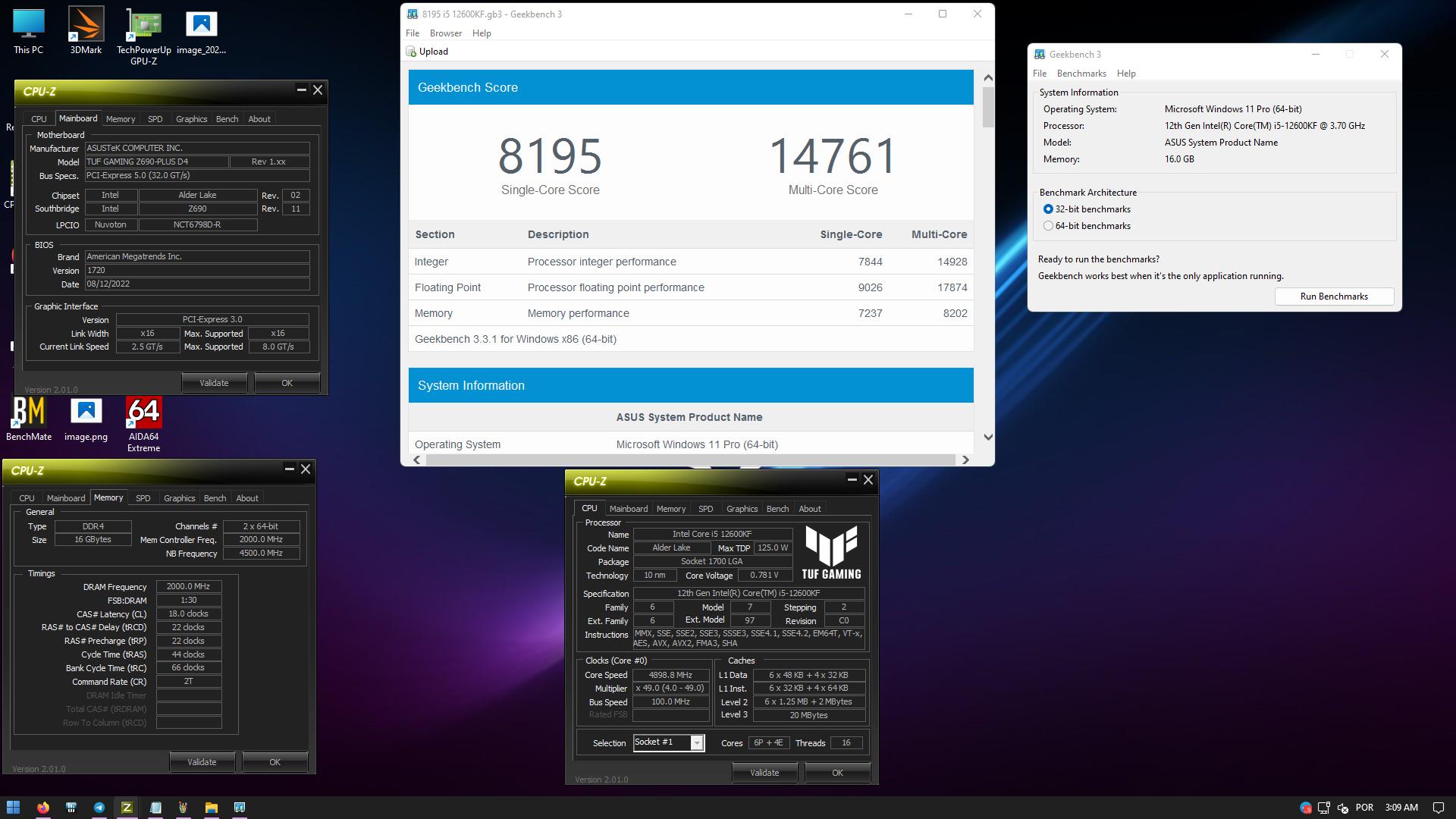Switch to SPD tab in CPU-Z Mainboard window

(155, 119)
